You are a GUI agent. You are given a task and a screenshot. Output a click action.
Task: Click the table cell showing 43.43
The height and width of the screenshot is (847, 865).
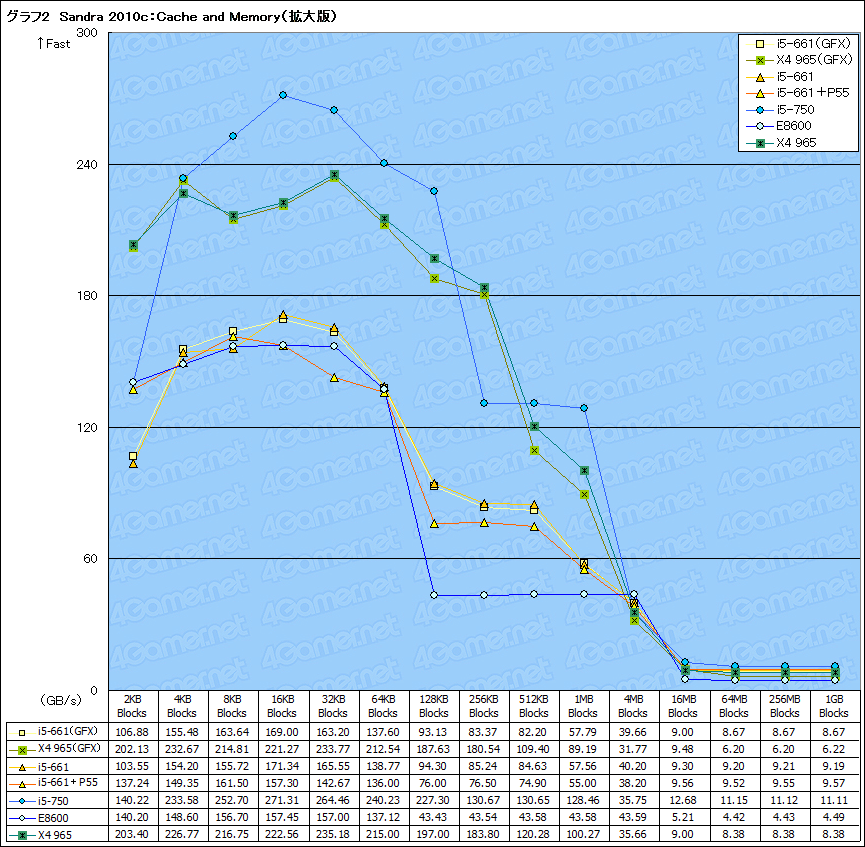434,817
